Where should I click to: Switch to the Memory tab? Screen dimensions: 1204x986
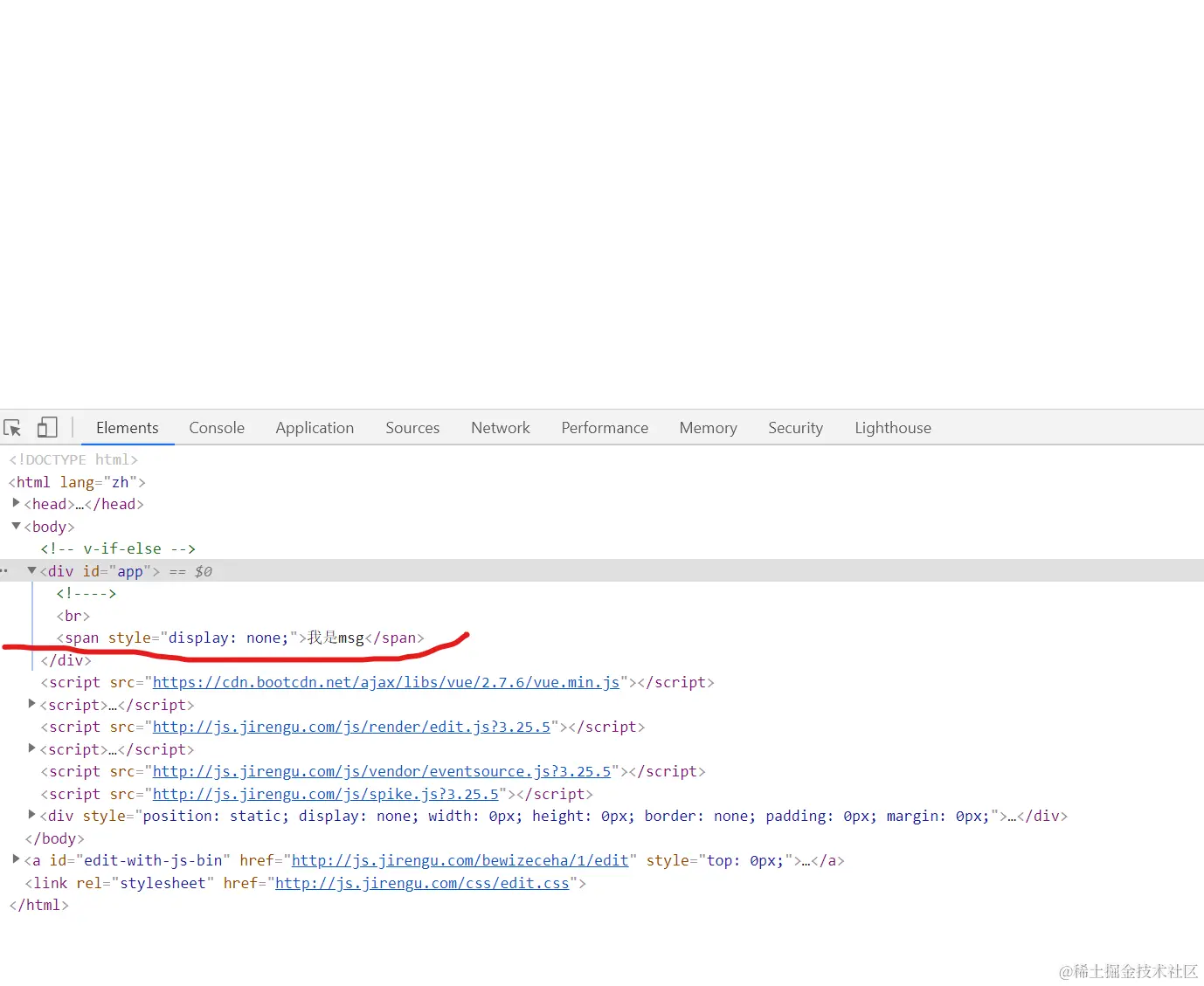click(x=709, y=428)
